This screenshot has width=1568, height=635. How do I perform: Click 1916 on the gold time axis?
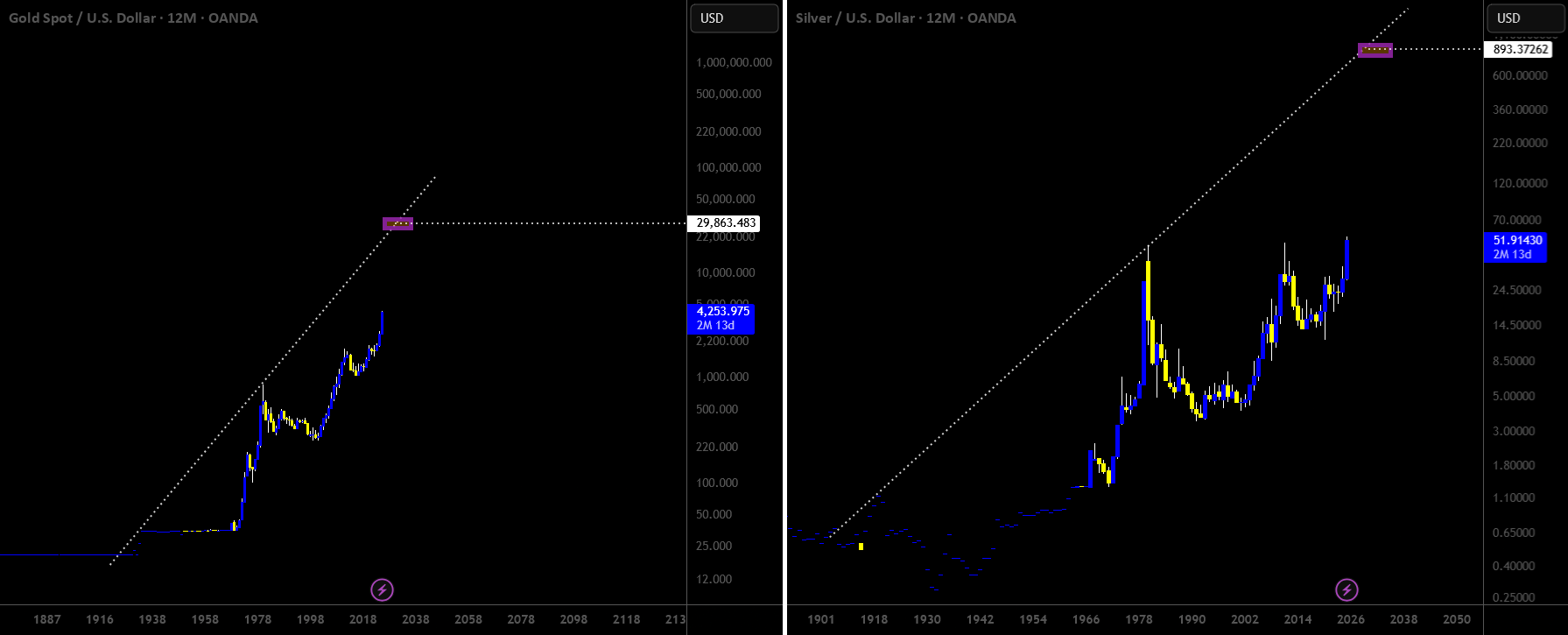tap(100, 619)
